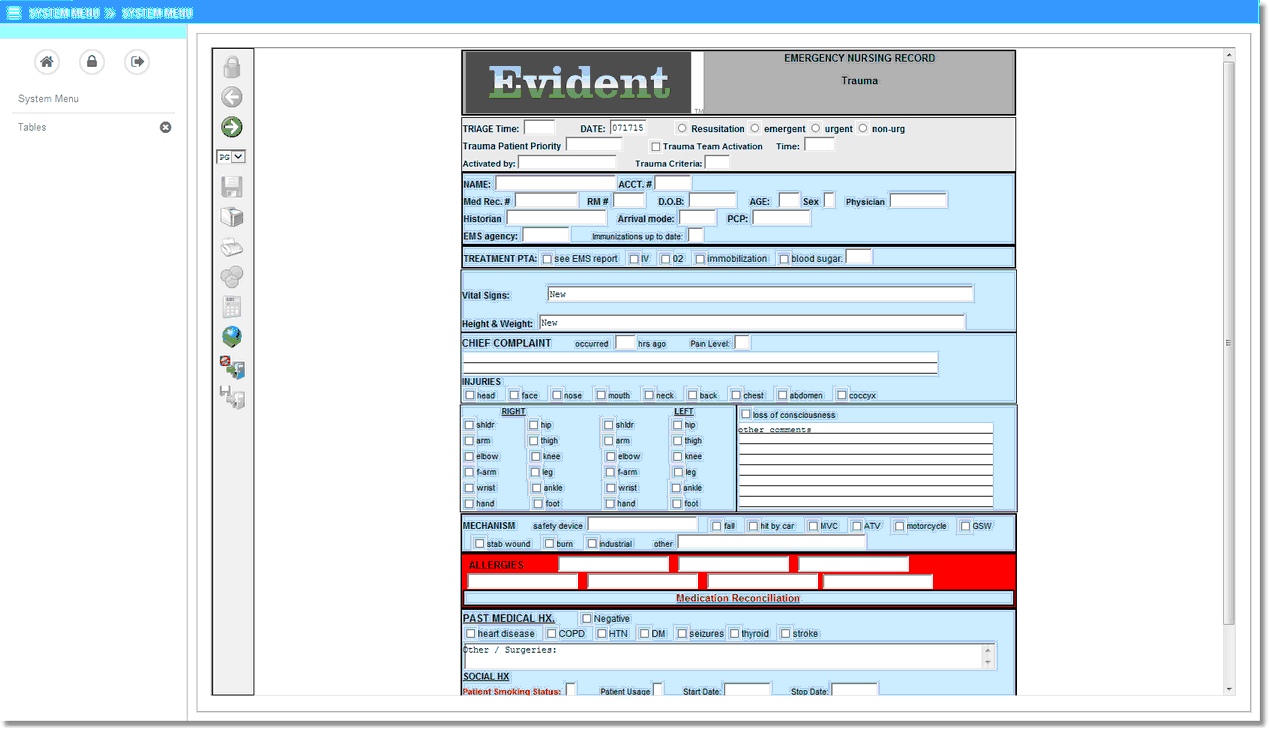Click the Activated by input box
Image resolution: width=1269 pixels, height=730 pixels.
[567, 163]
